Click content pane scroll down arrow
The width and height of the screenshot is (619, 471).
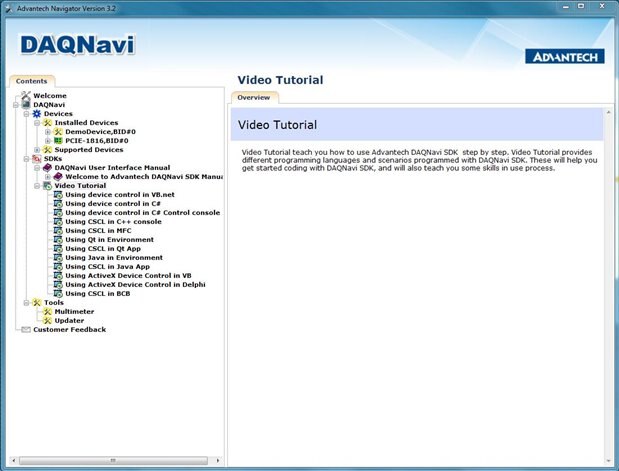(x=608, y=461)
